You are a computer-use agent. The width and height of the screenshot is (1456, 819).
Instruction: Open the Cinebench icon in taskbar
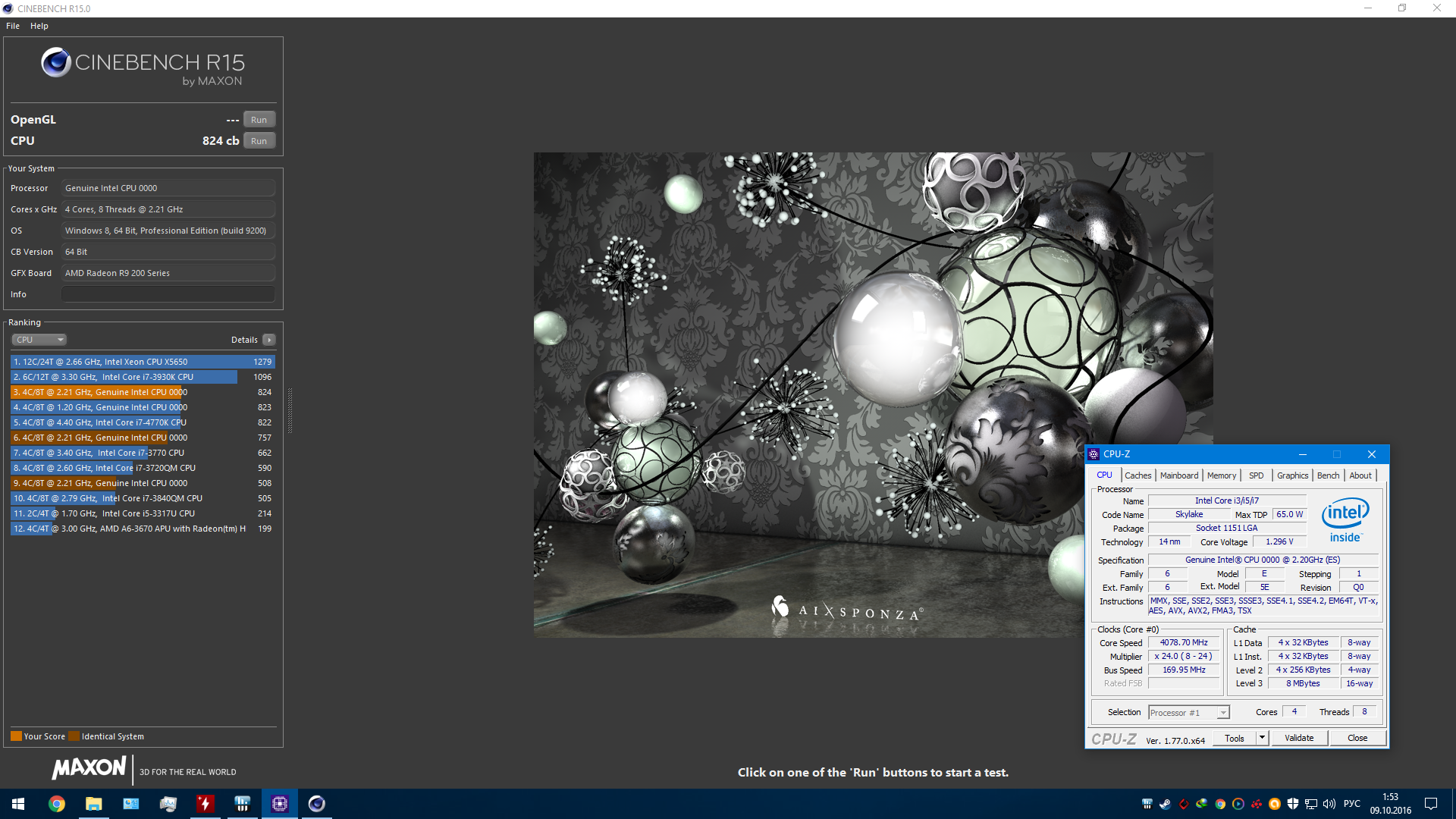click(x=317, y=804)
